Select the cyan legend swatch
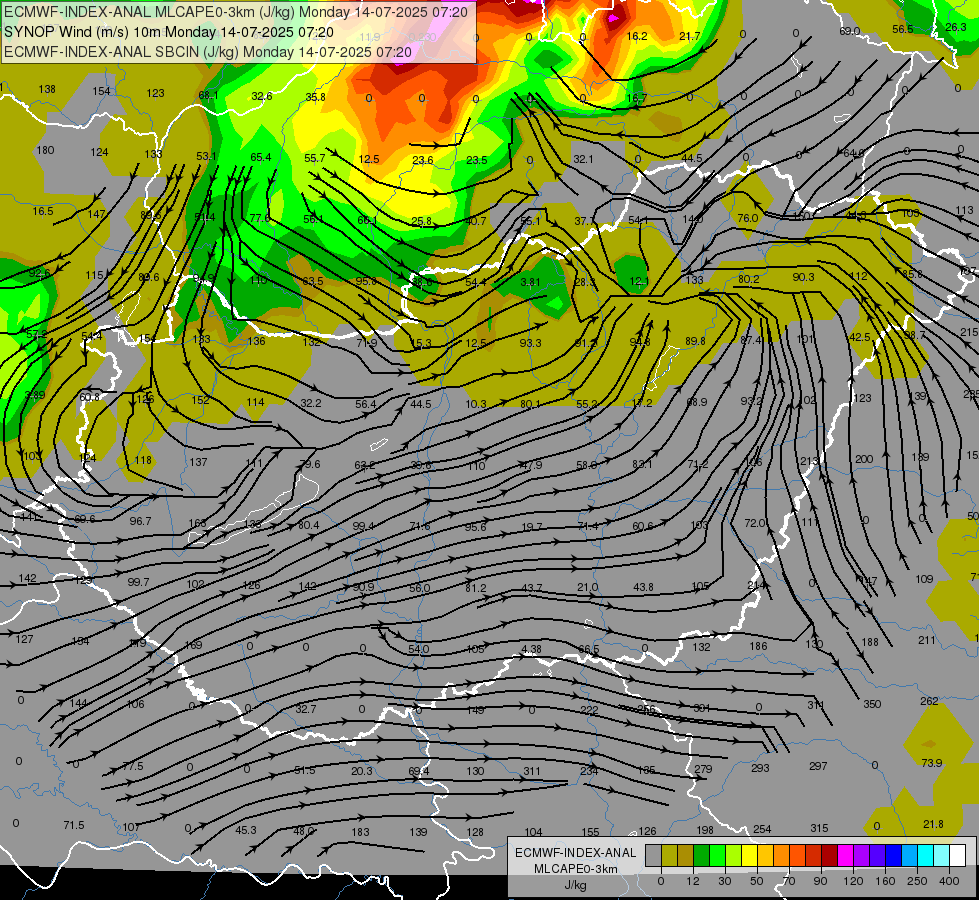The height and width of the screenshot is (900, 979). click(x=926, y=856)
